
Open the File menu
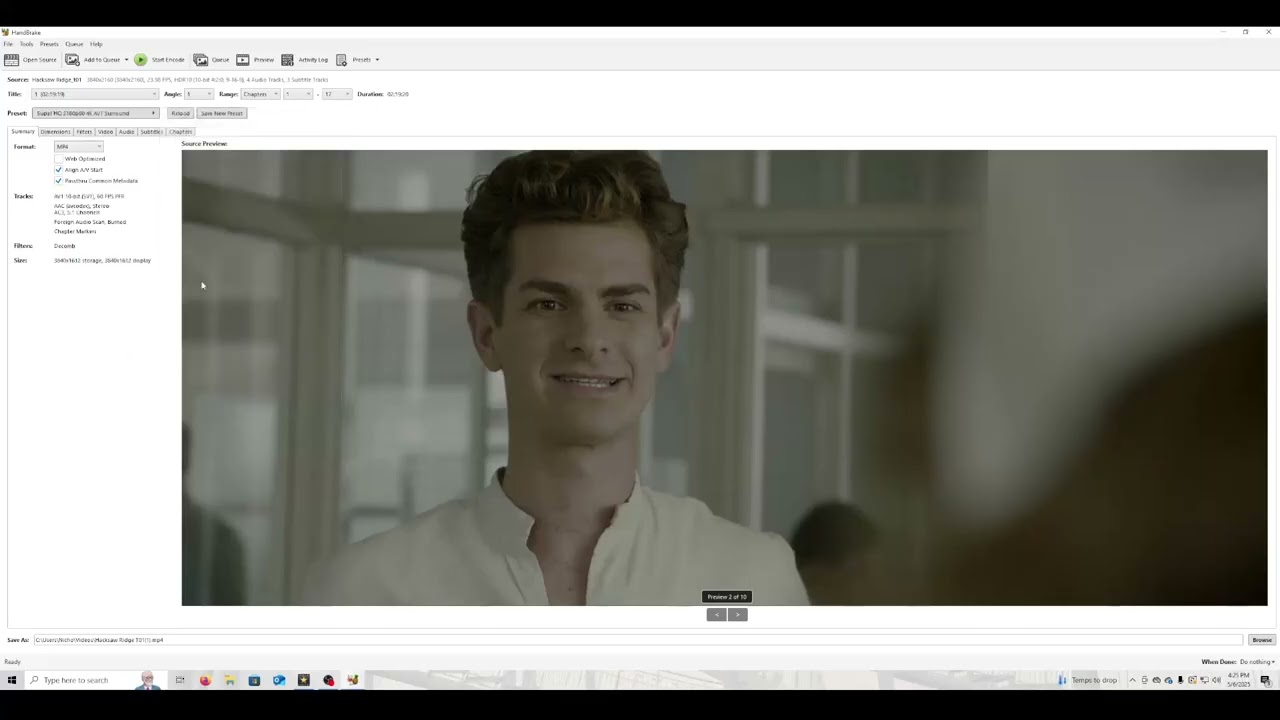coord(8,44)
